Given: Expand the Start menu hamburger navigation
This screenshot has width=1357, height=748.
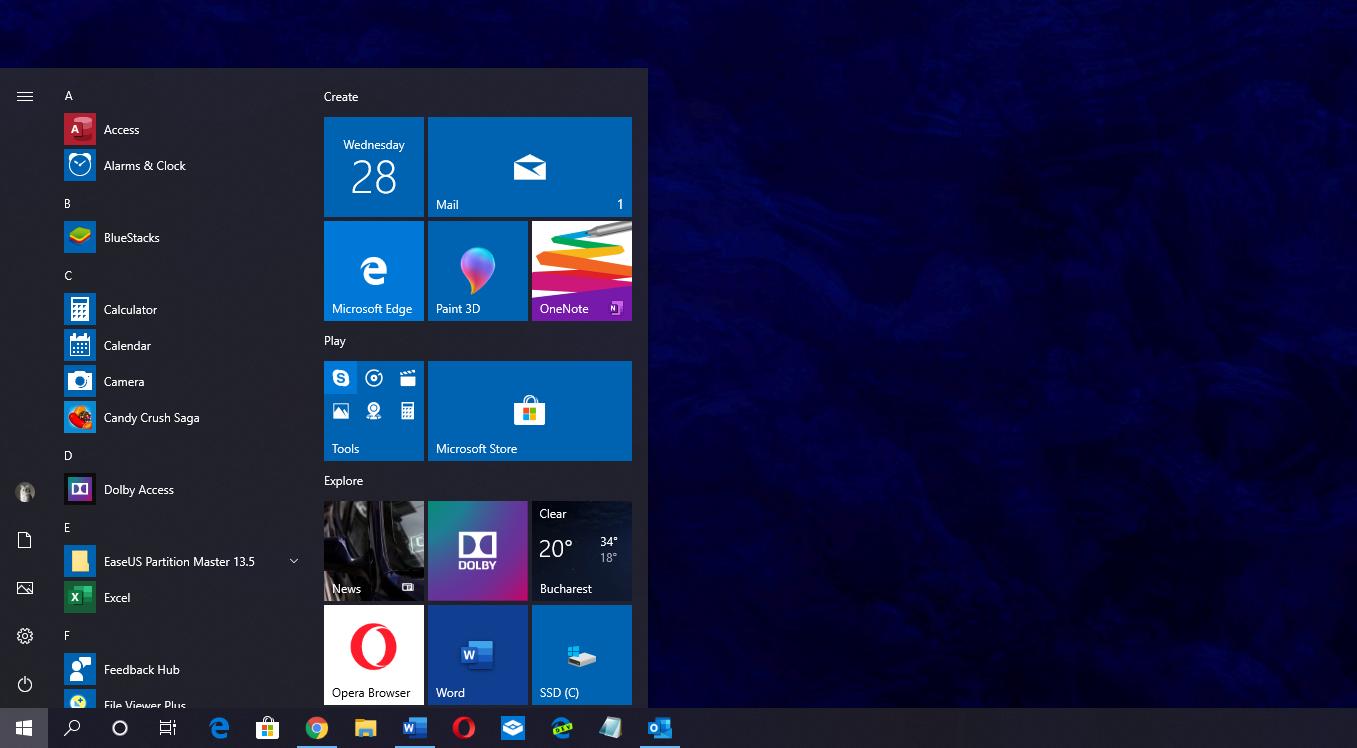Looking at the screenshot, I should pyautogui.click(x=25, y=96).
